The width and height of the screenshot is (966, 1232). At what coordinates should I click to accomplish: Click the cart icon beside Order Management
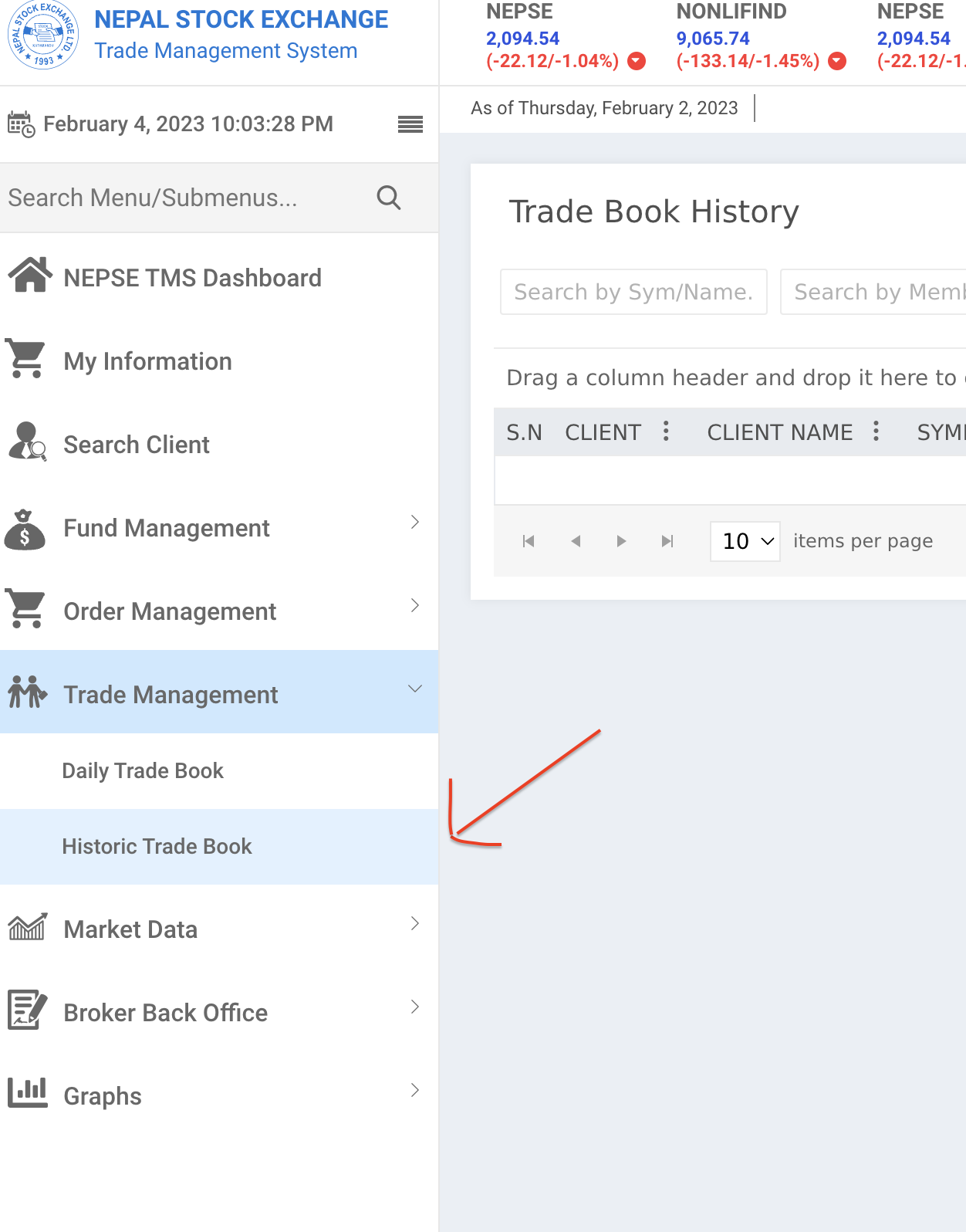26,609
